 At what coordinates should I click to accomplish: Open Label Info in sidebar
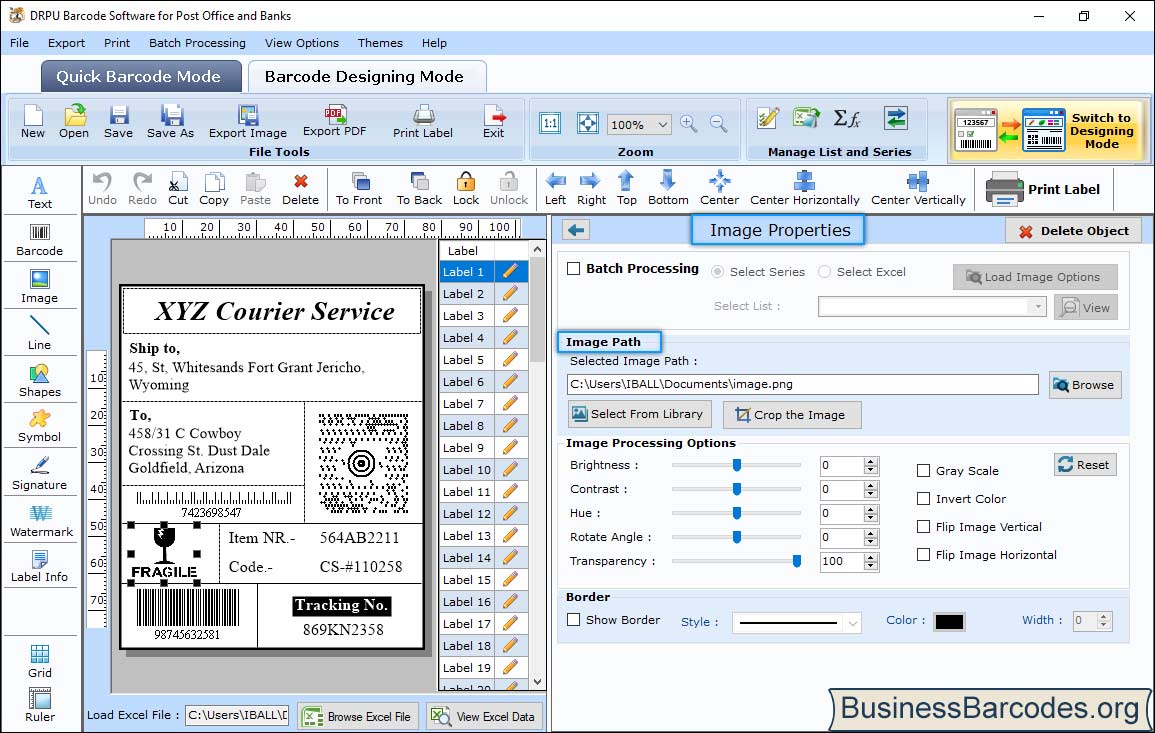[40, 566]
